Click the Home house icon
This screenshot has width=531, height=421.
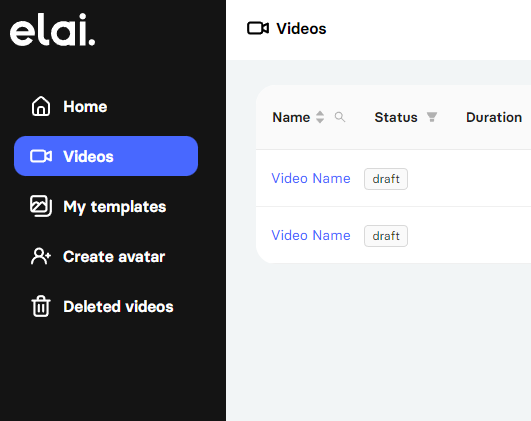coord(41,106)
